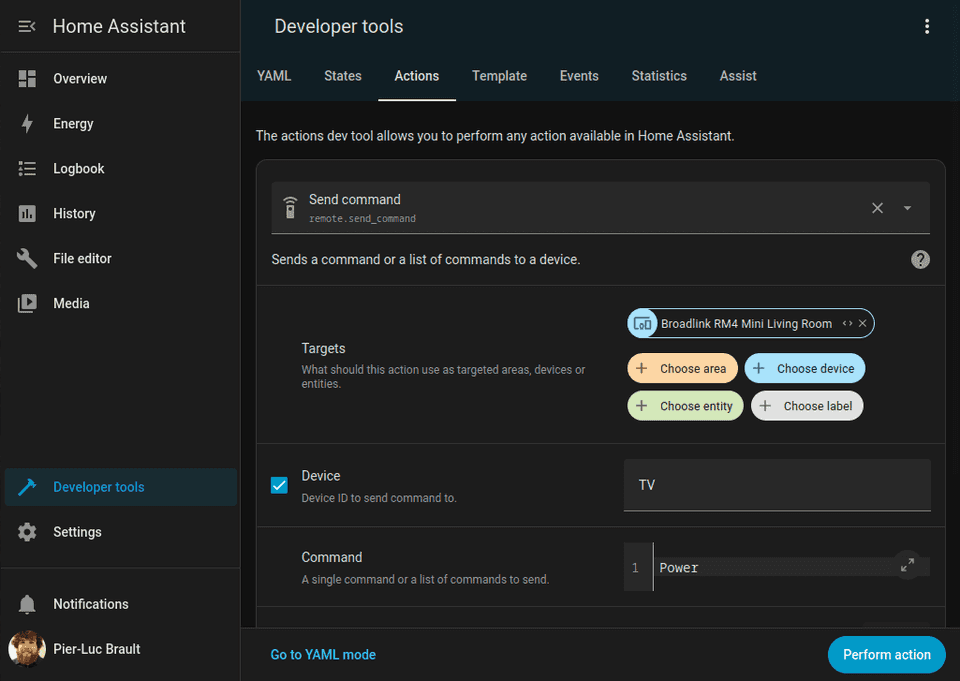Click Go to YAML mode
This screenshot has width=960, height=681.
tap(323, 654)
